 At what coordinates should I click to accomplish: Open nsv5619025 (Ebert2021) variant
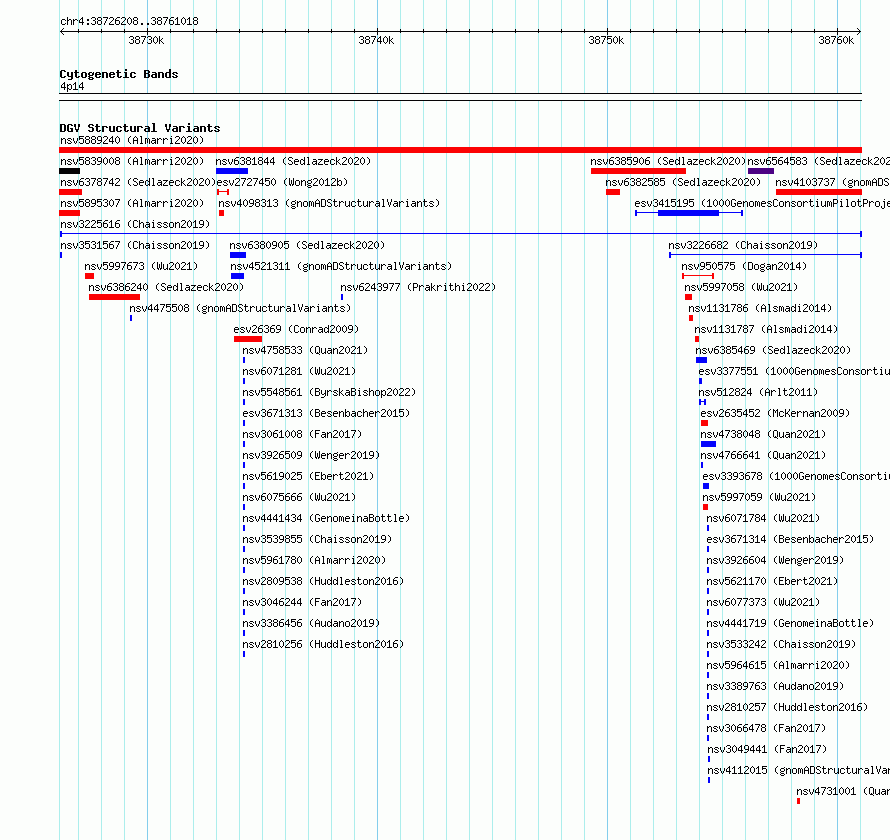tap(309, 476)
